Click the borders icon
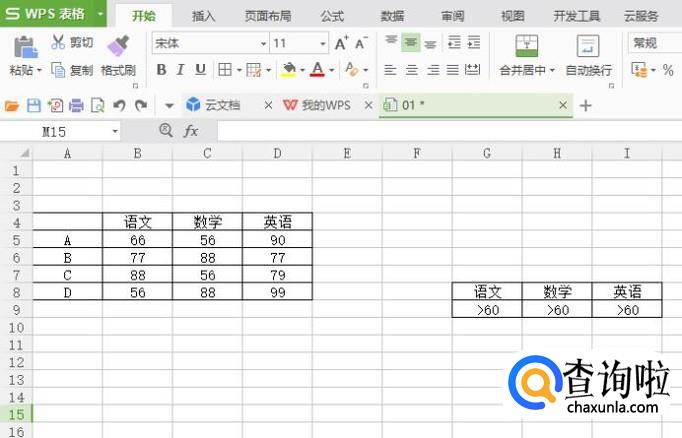Screen dimensions: 682x438 click(x=225, y=70)
